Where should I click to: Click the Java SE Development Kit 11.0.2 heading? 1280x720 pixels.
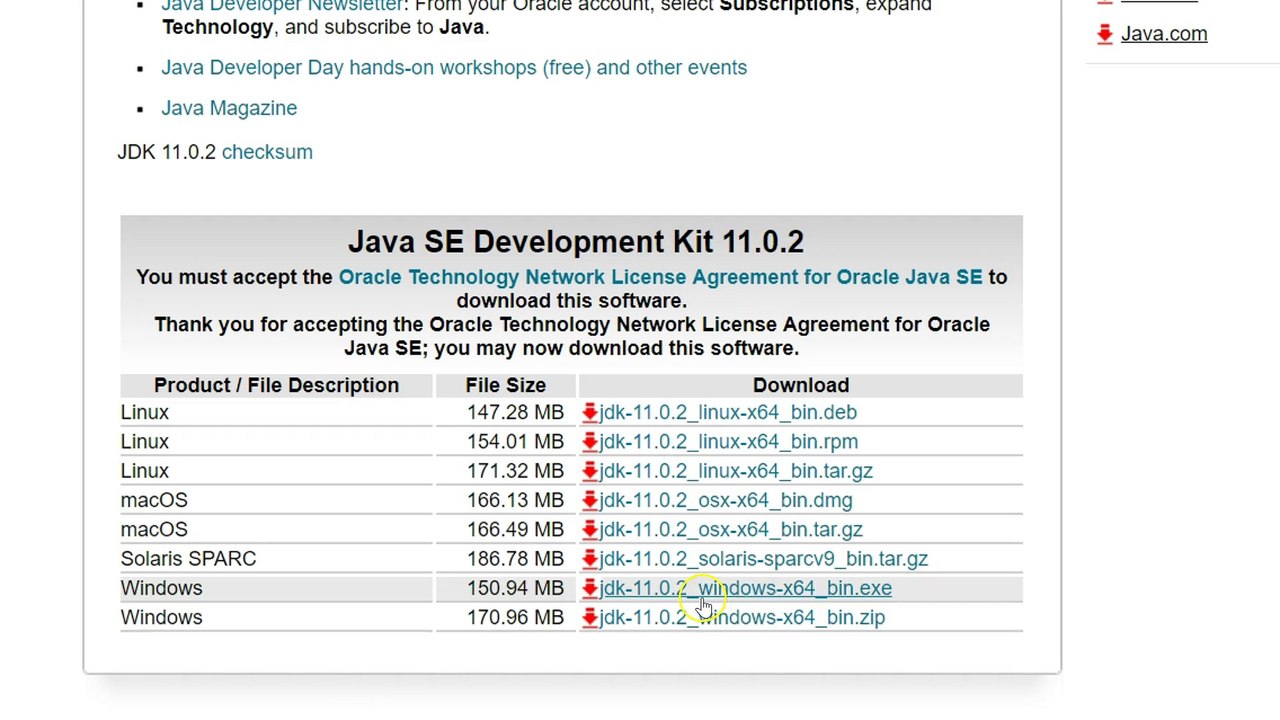[575, 242]
